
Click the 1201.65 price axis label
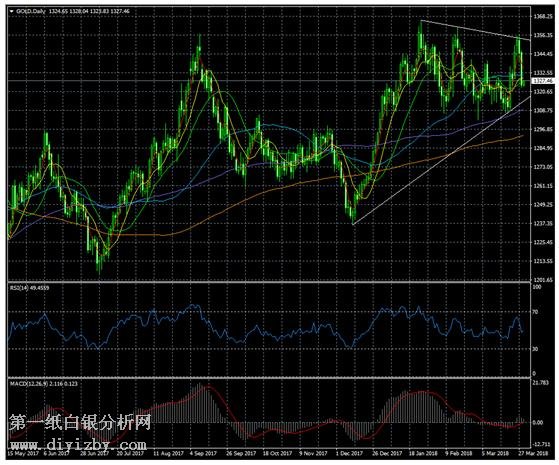pyautogui.click(x=543, y=280)
